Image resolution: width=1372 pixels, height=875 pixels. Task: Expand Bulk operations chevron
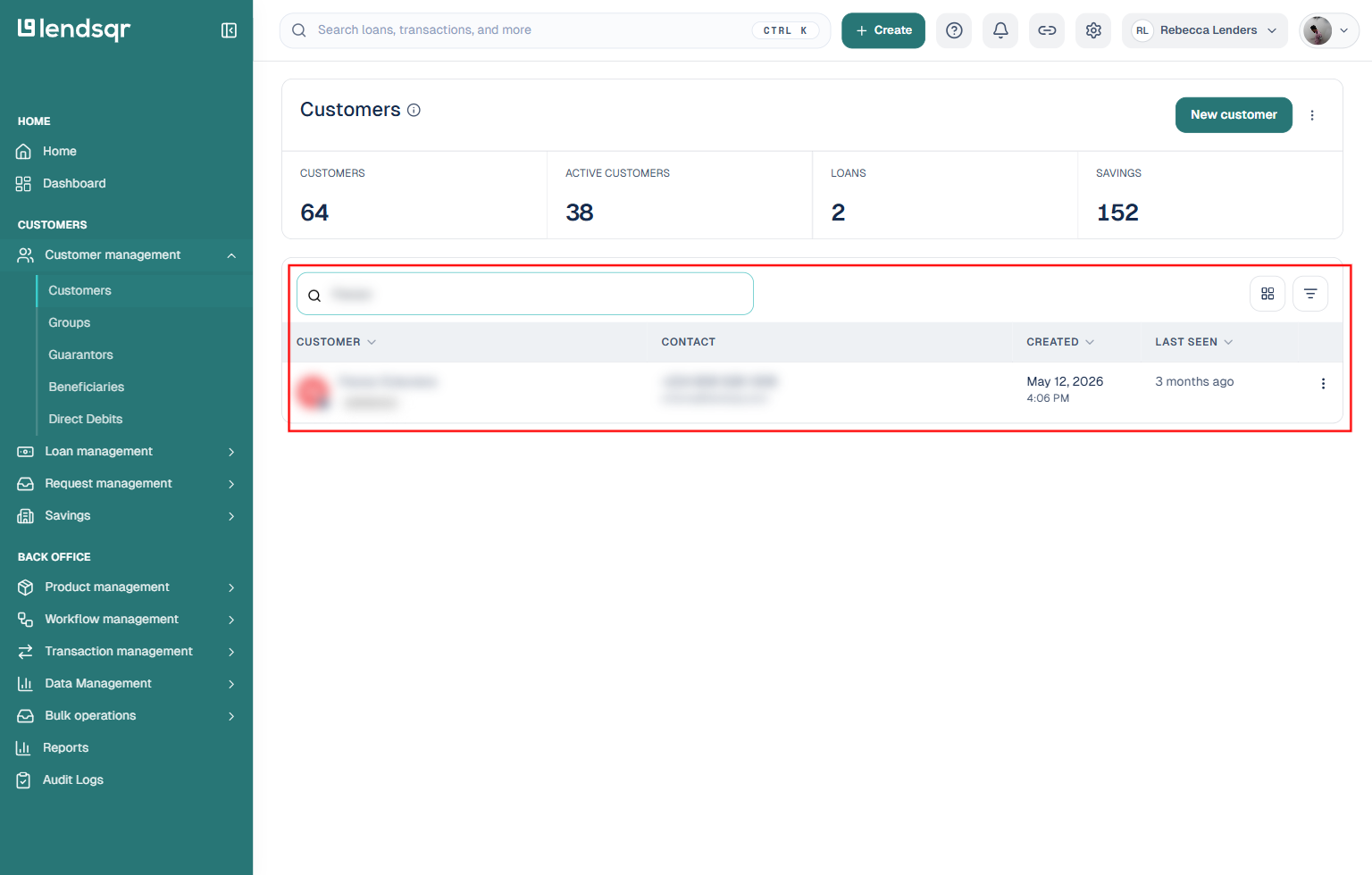click(x=231, y=716)
